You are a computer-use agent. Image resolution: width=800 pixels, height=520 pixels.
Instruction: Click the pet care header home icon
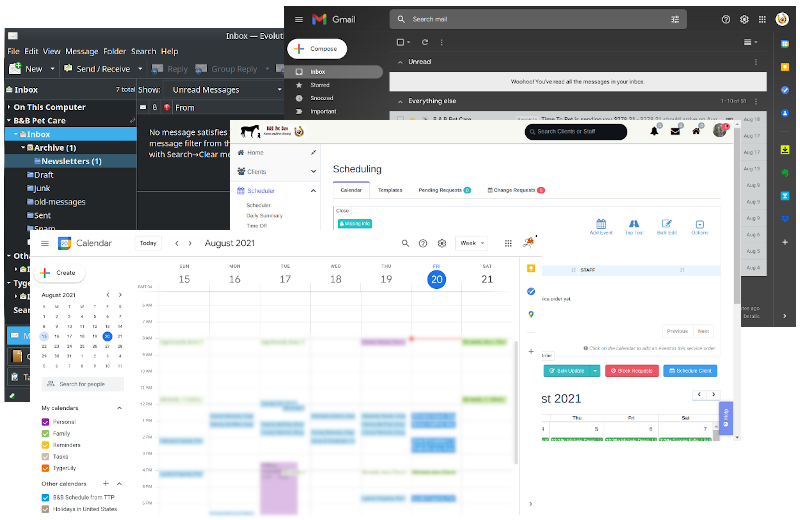(x=696, y=131)
